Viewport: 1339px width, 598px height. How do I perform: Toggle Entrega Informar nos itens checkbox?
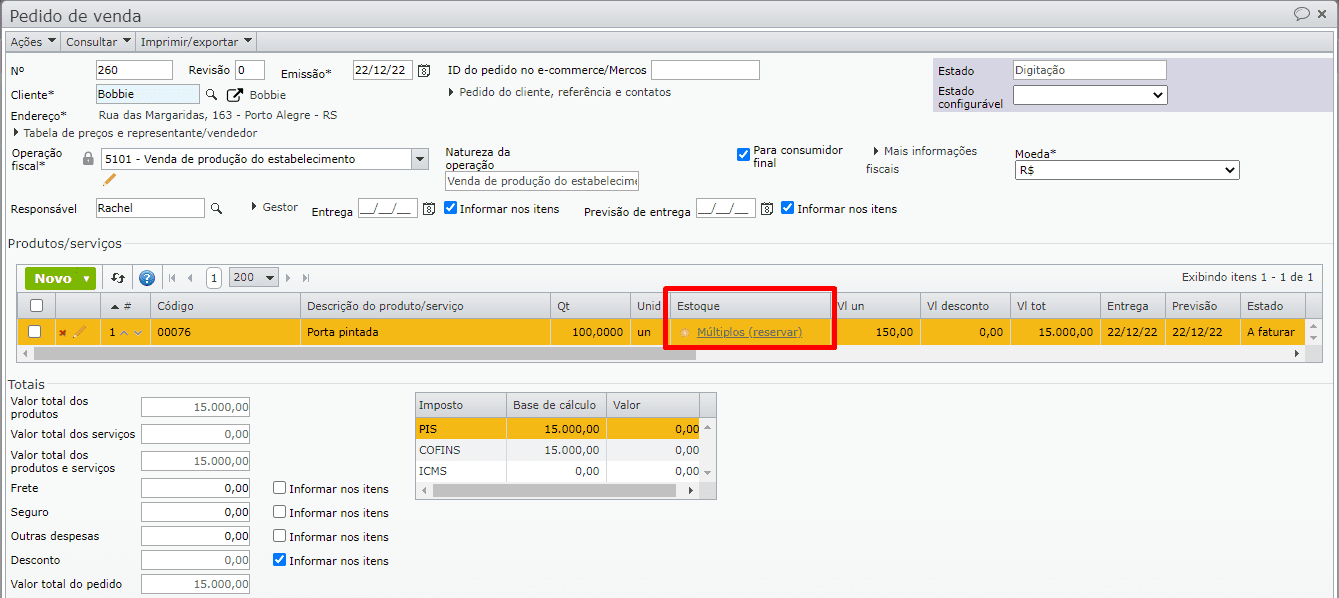(450, 208)
